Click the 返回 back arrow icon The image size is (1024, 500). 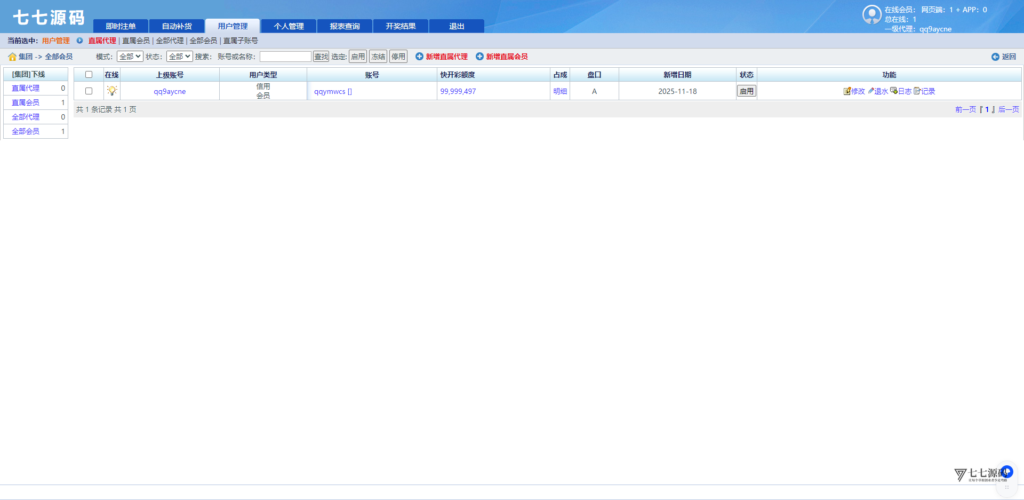[995, 57]
